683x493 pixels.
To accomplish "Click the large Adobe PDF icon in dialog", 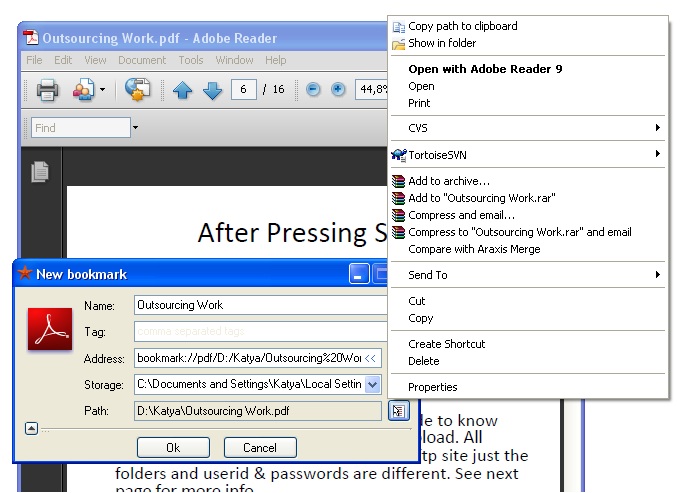I will pos(50,329).
